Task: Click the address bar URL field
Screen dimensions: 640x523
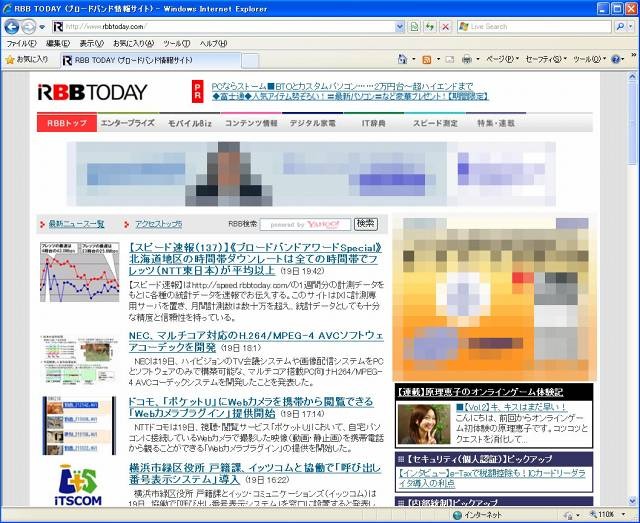Action: tap(224, 27)
